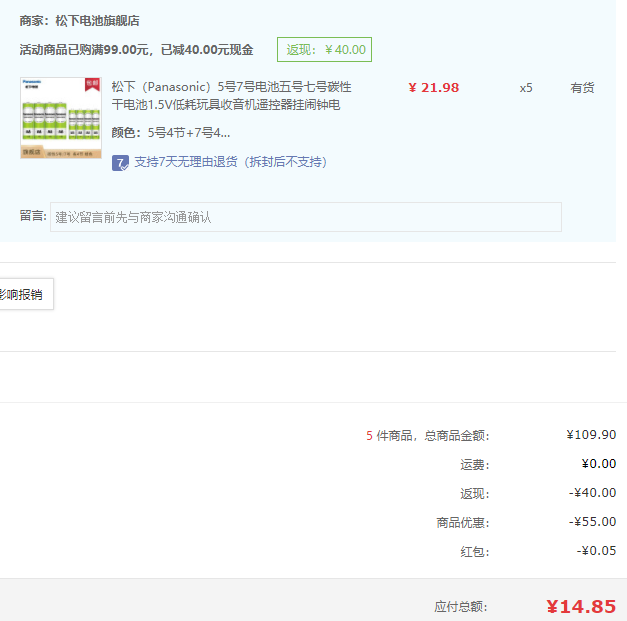Viewport: 627px width, 621px height.
Task: Click the 红包 label
Action: 475,551
